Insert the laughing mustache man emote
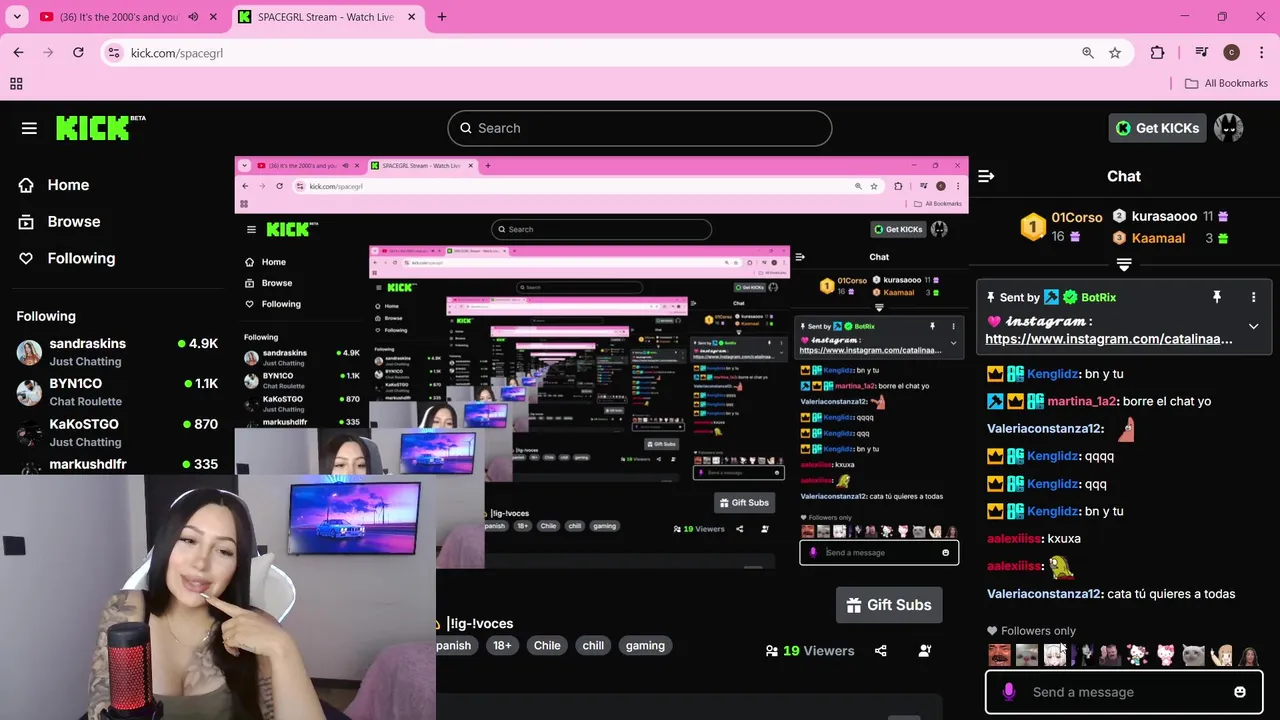This screenshot has height=720, width=1280. (x=999, y=656)
